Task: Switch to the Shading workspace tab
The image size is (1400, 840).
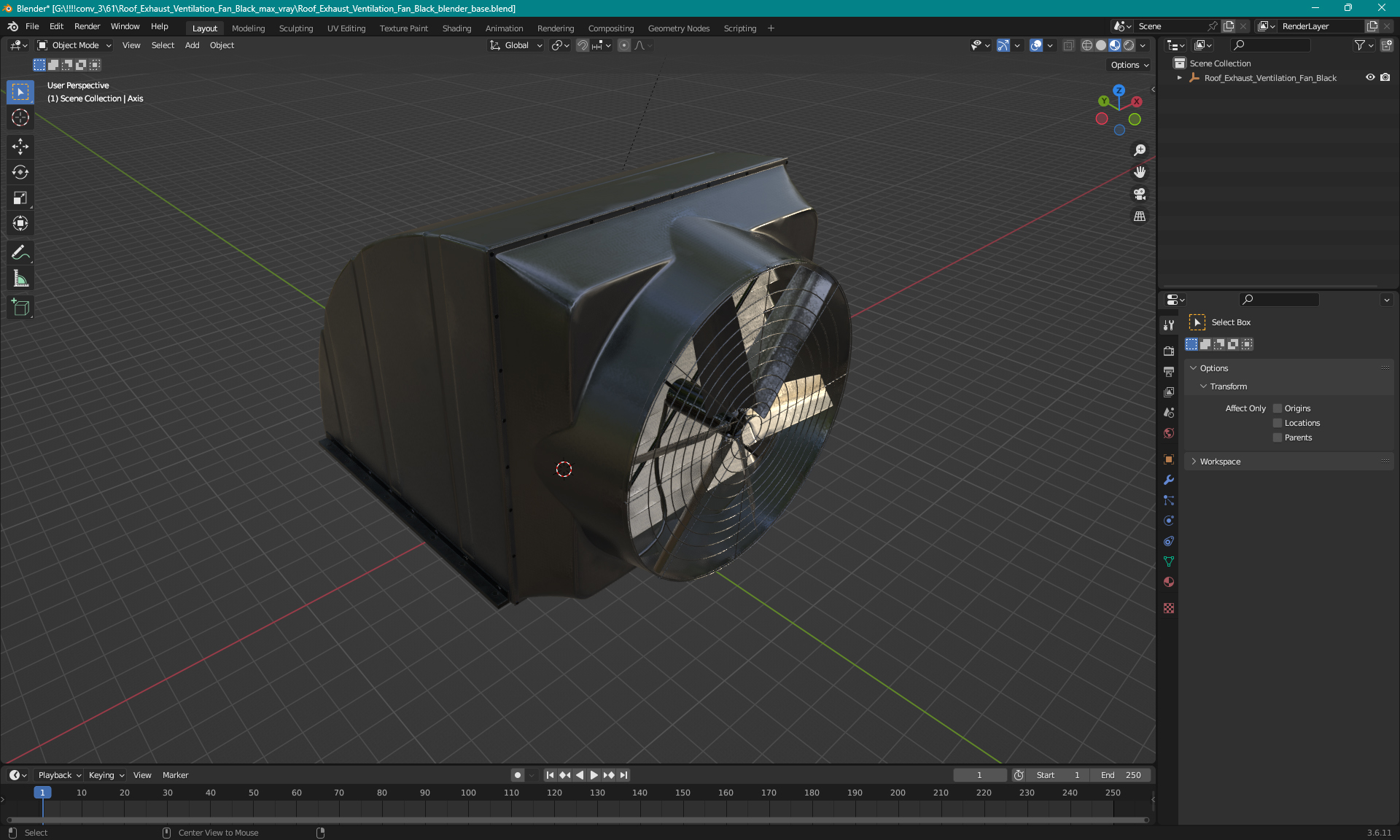Action: click(456, 28)
